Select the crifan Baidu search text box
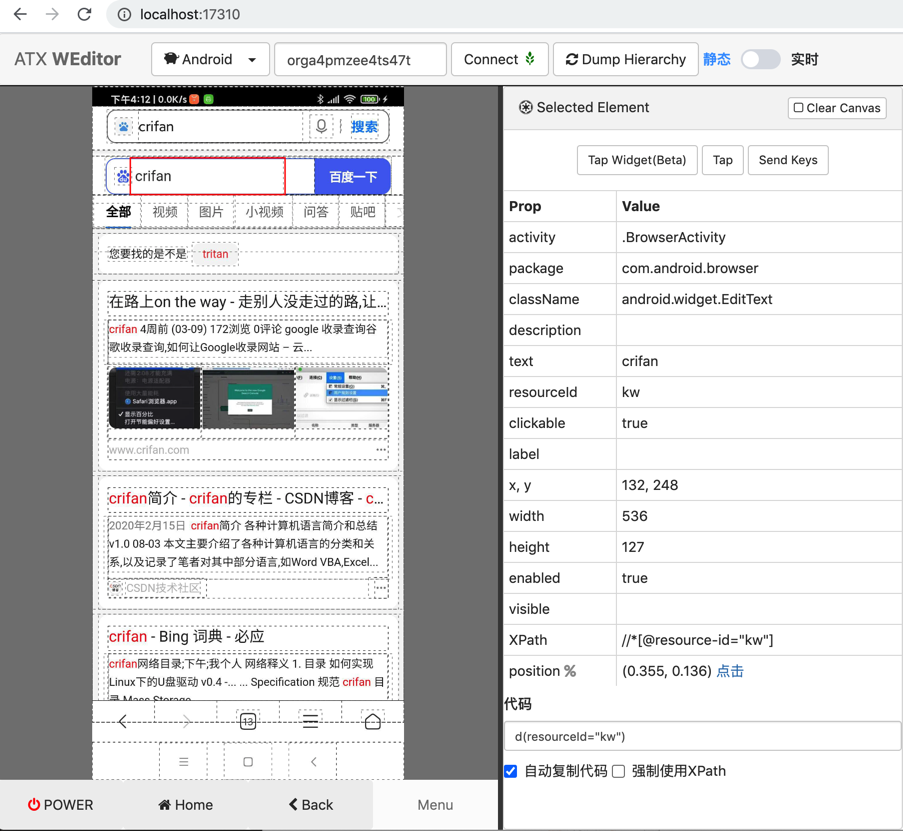The height and width of the screenshot is (831, 903). (207, 176)
